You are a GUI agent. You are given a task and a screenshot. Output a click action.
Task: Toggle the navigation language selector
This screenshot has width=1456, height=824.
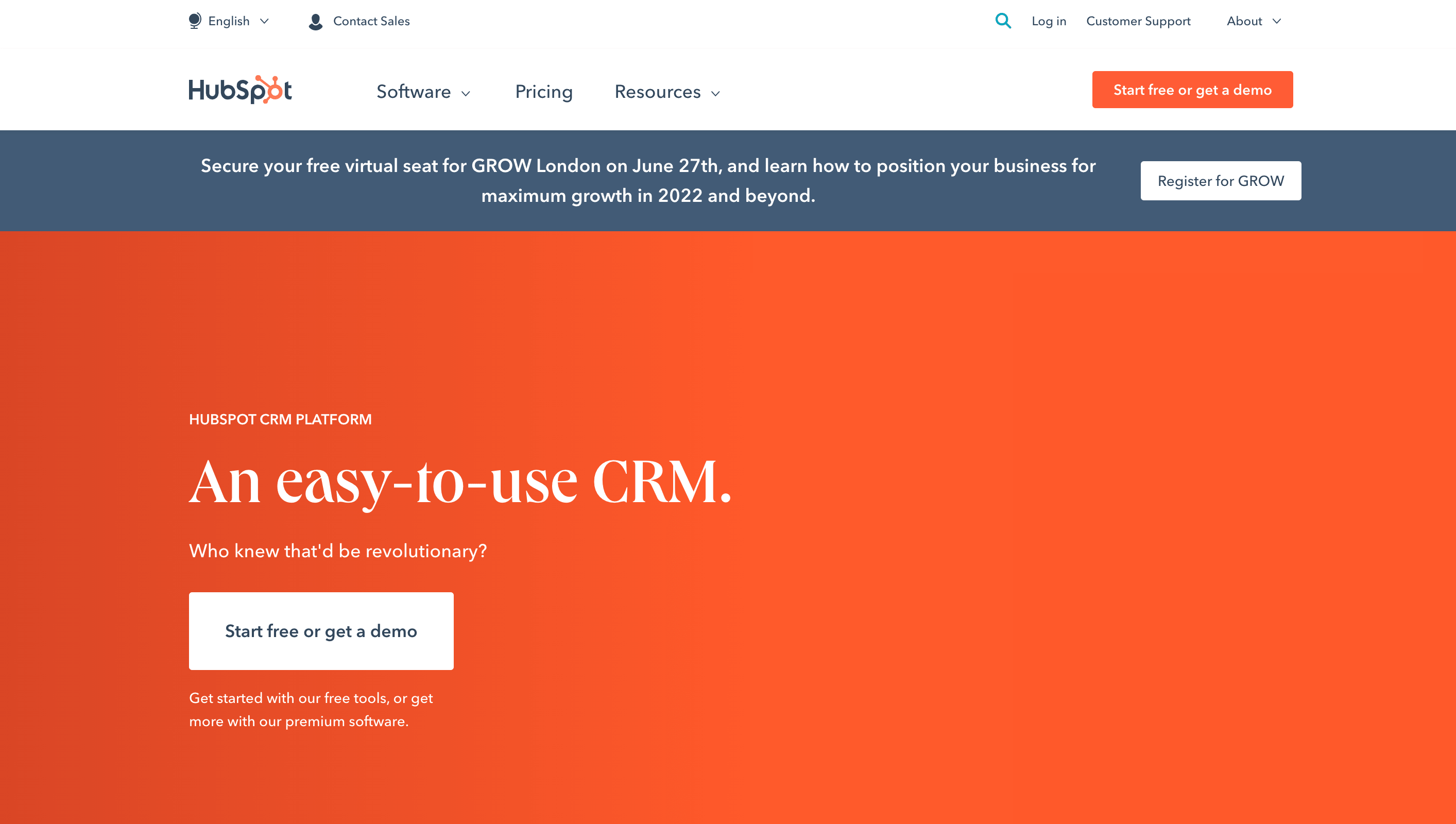coord(228,21)
